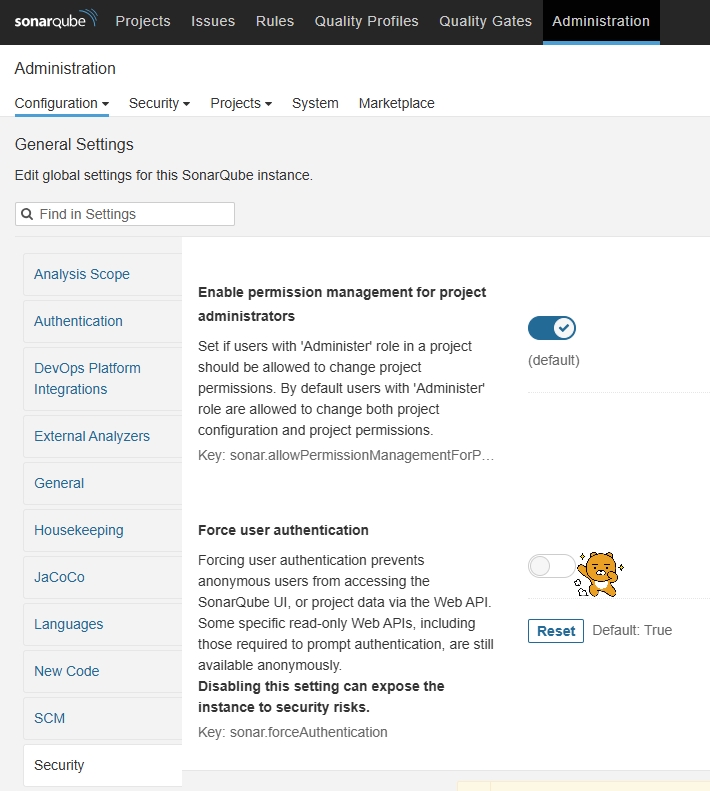
Task: Go to Issues in the top navigation
Action: (213, 21)
